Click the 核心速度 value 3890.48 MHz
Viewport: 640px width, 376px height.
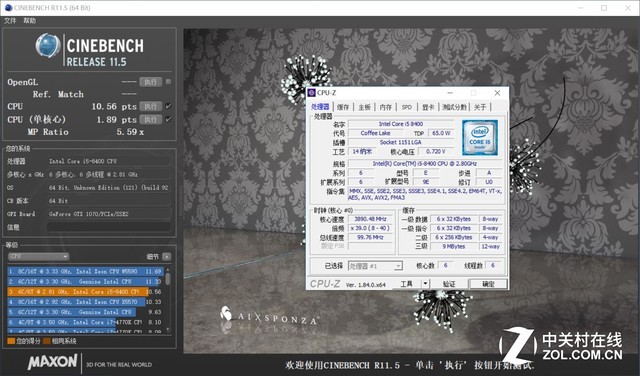(x=370, y=219)
